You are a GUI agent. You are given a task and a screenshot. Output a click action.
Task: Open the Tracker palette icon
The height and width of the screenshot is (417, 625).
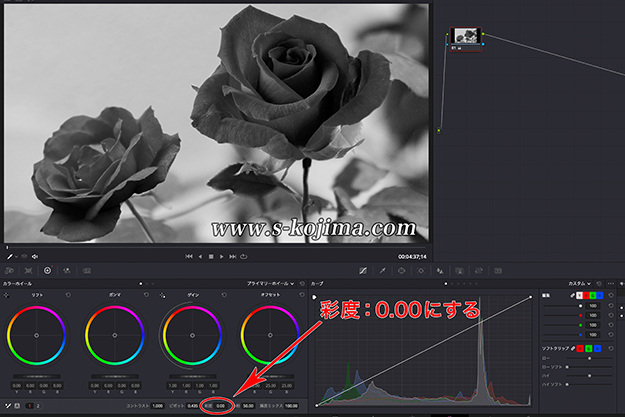pos(421,271)
